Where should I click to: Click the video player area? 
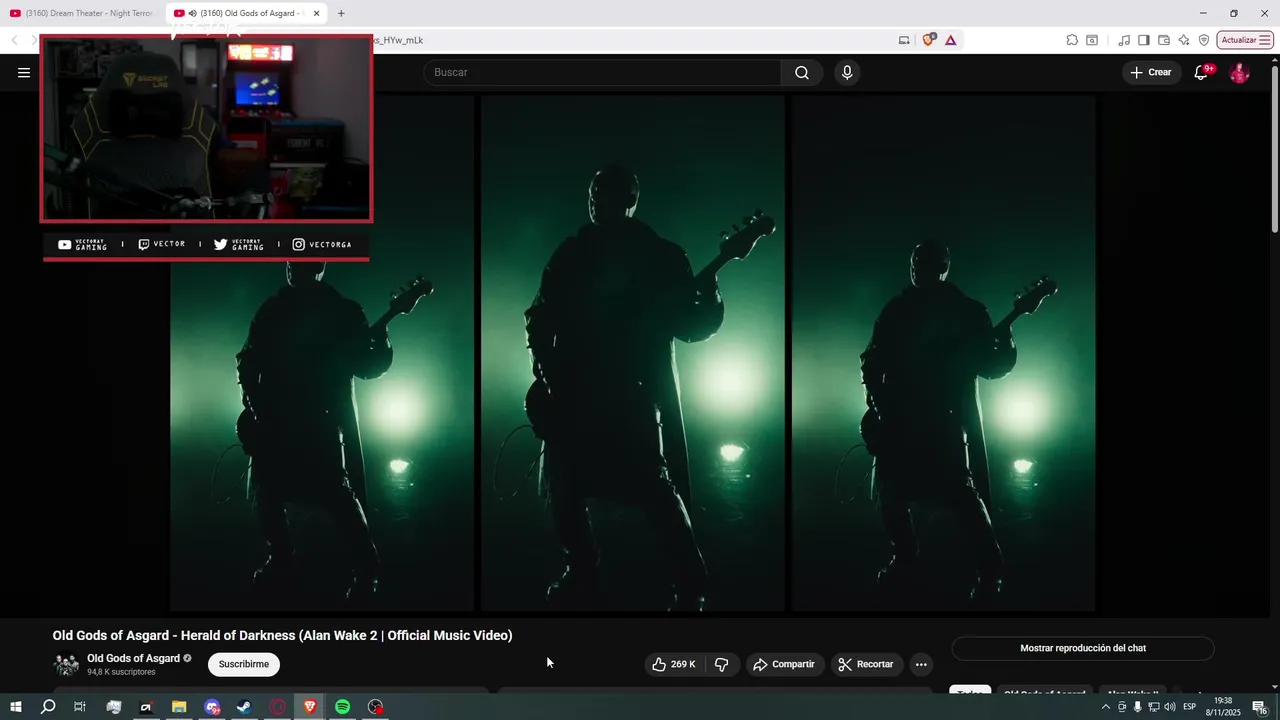(x=633, y=353)
